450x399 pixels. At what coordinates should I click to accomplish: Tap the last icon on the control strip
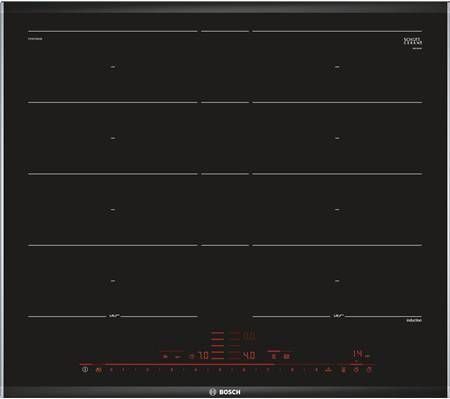point(369,370)
